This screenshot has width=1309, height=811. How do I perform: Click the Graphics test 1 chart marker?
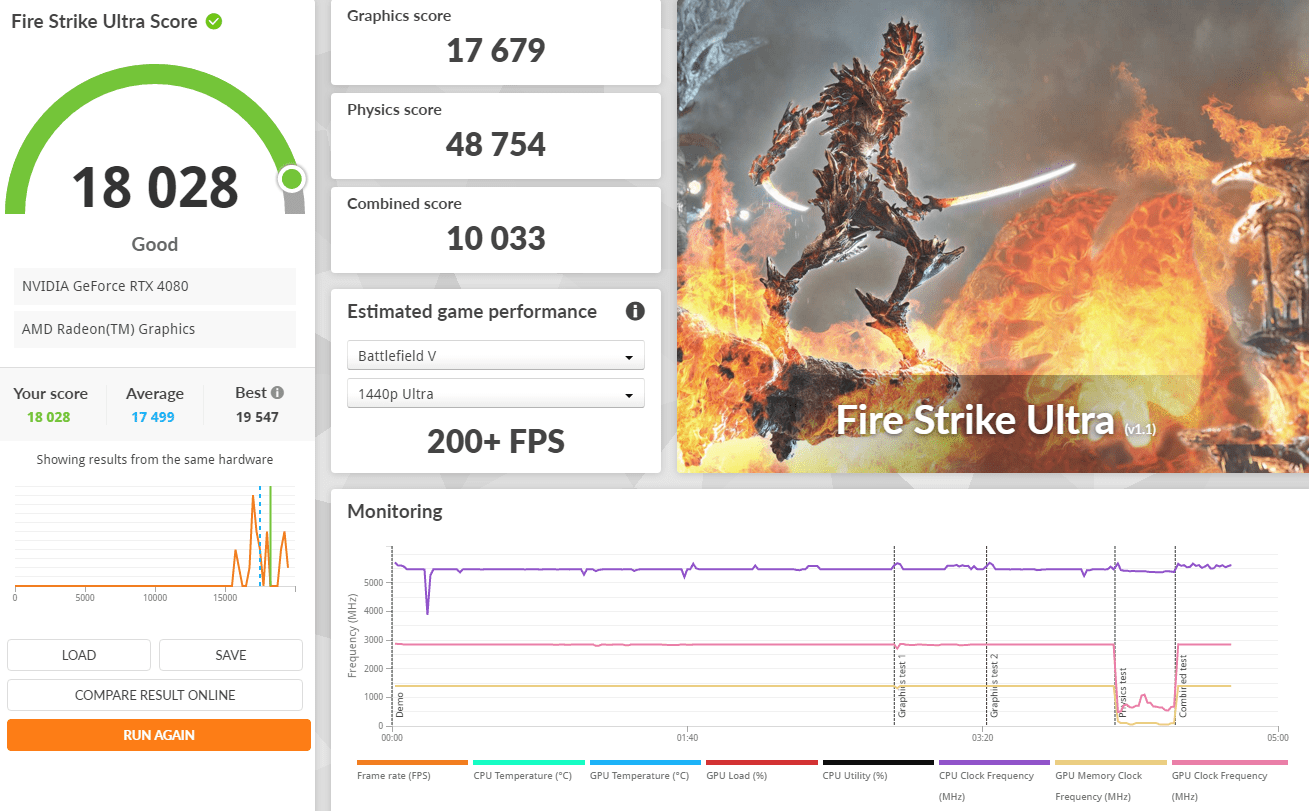tap(902, 685)
